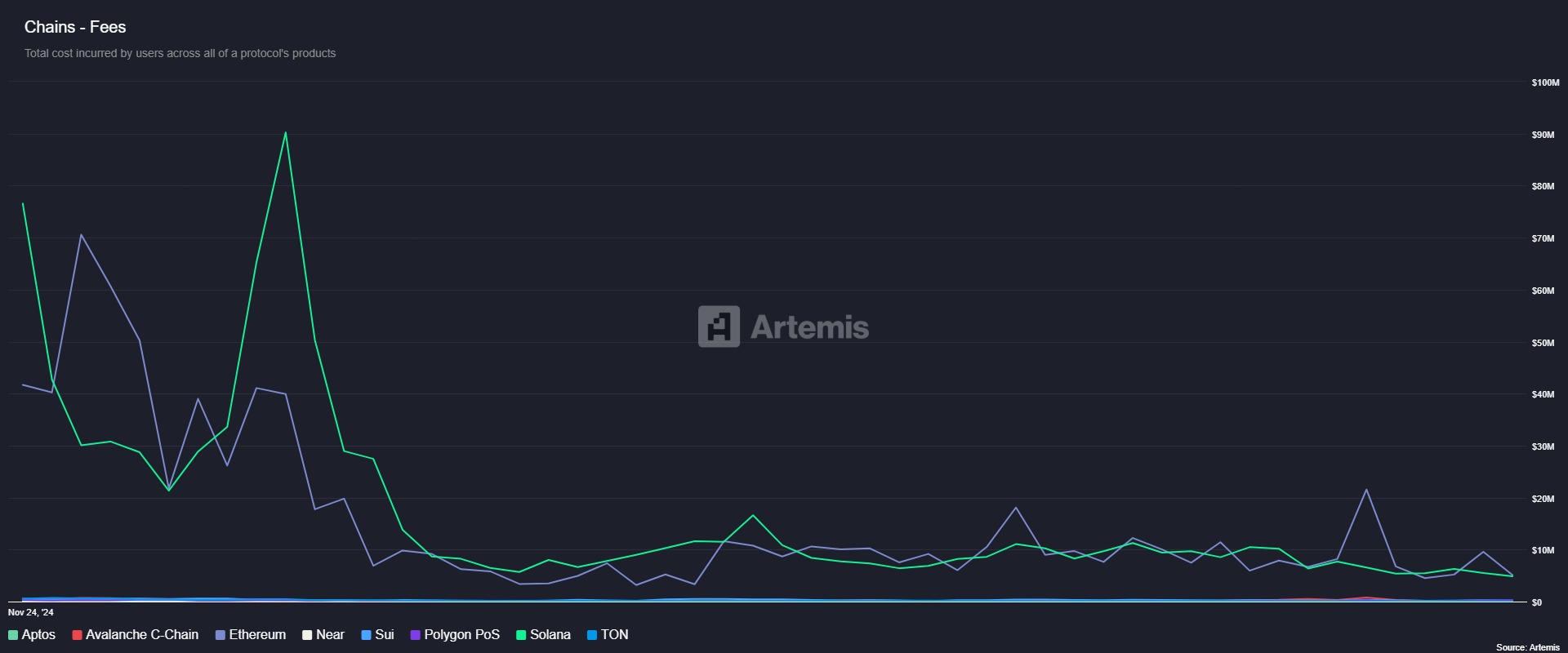
Task: Click the Nov 24, '24 date label
Action: point(31,612)
